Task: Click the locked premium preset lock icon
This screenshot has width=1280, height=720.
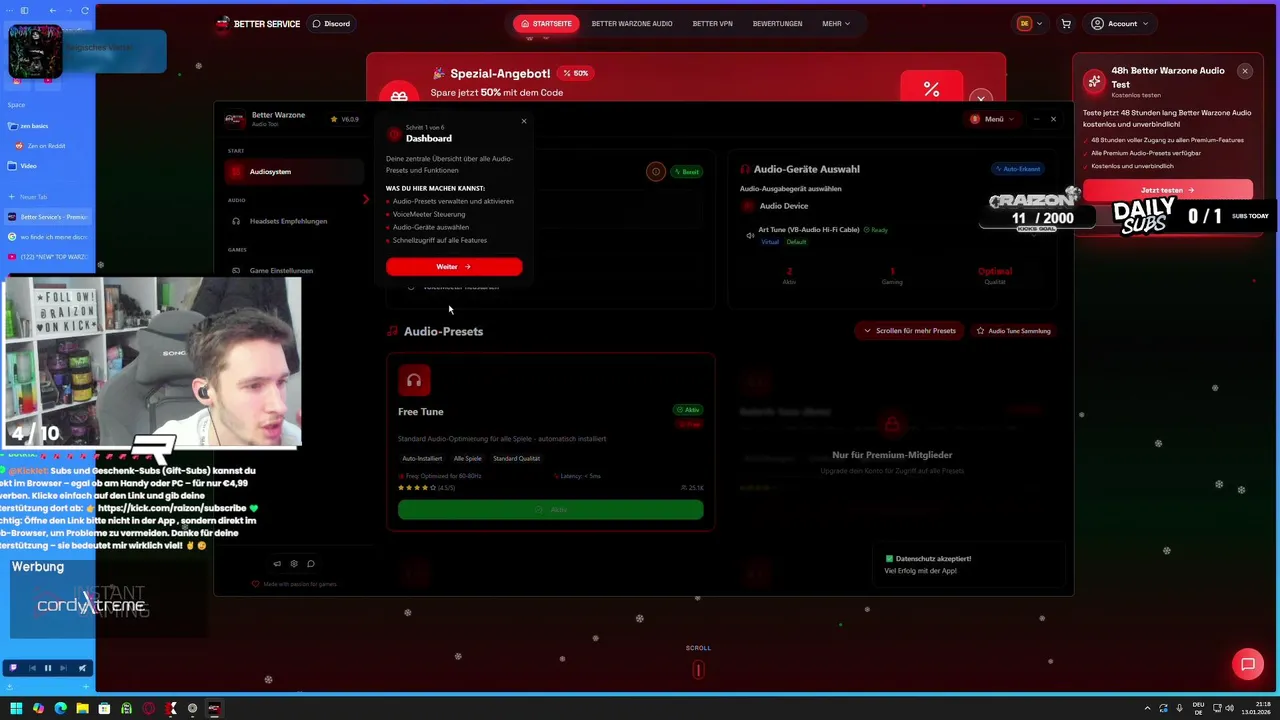Action: click(892, 424)
